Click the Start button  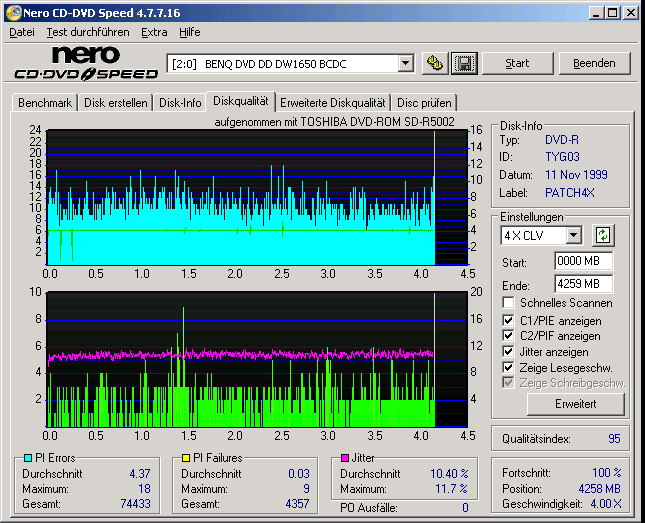coord(517,63)
